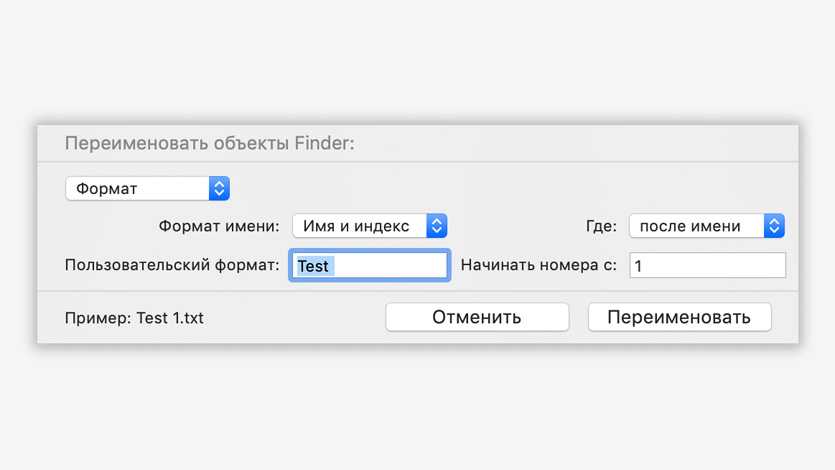Click the Где label
This screenshot has width=835, height=470.
coord(601,226)
